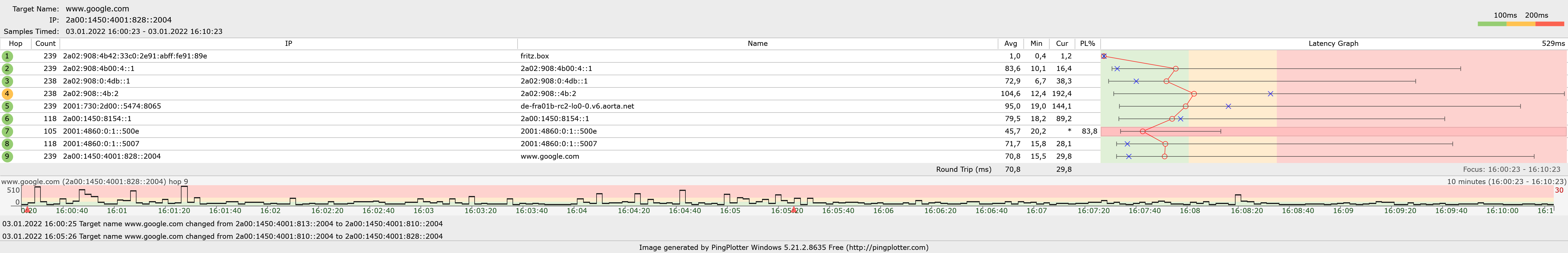This screenshot has width=1568, height=253.
Task: Click the 16:08 label on the timeline
Action: tap(1190, 211)
